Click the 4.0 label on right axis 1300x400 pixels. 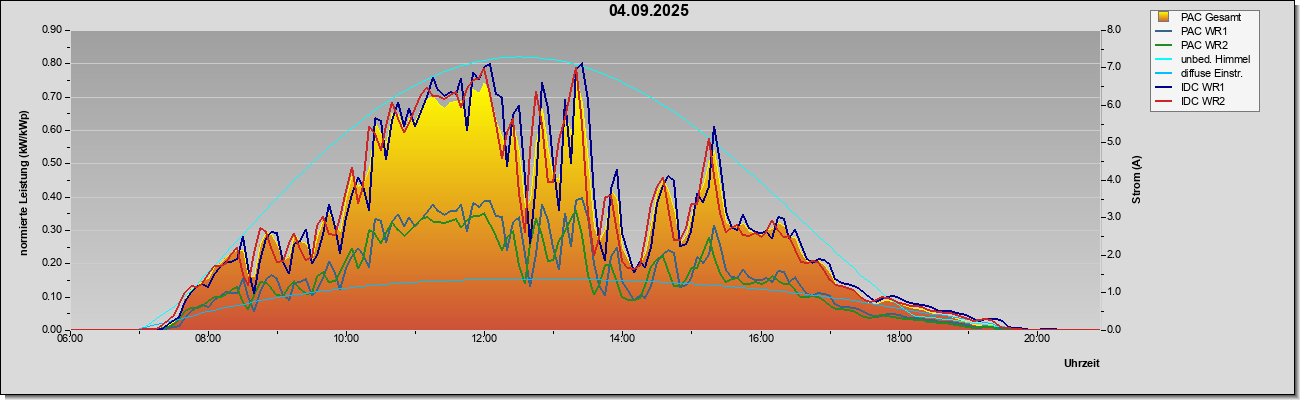coord(1117,180)
